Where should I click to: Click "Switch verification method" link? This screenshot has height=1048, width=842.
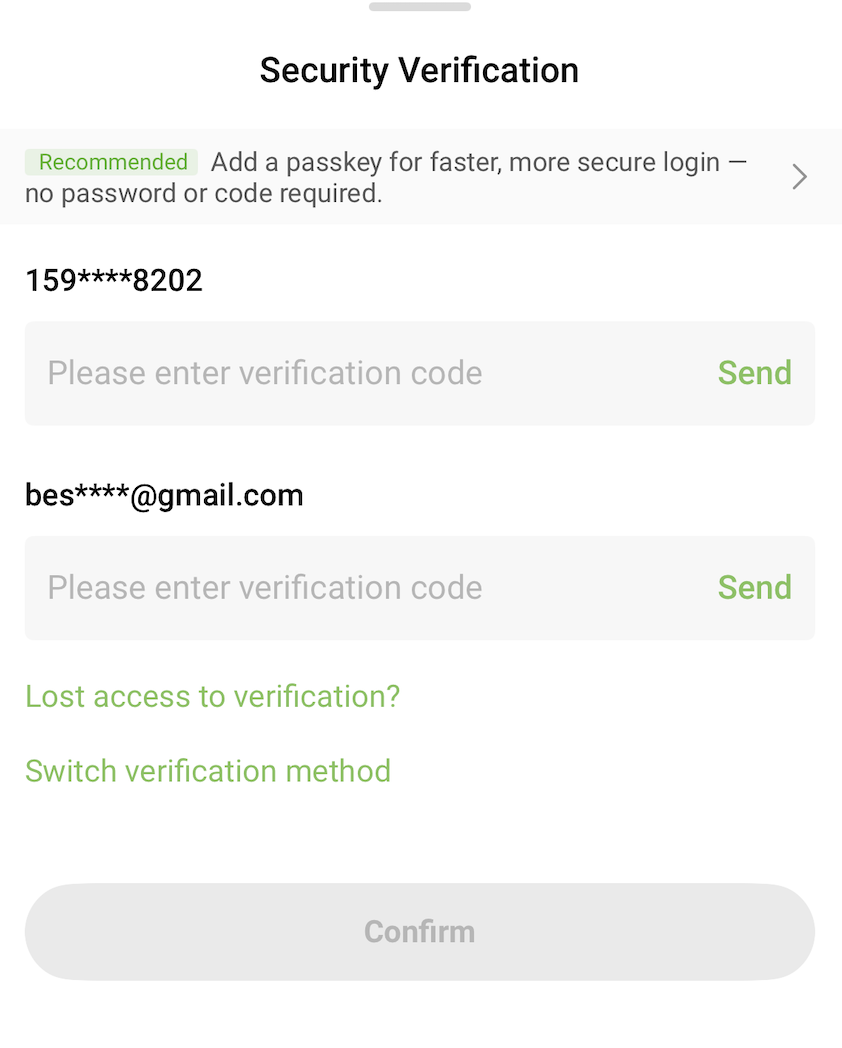pos(208,771)
